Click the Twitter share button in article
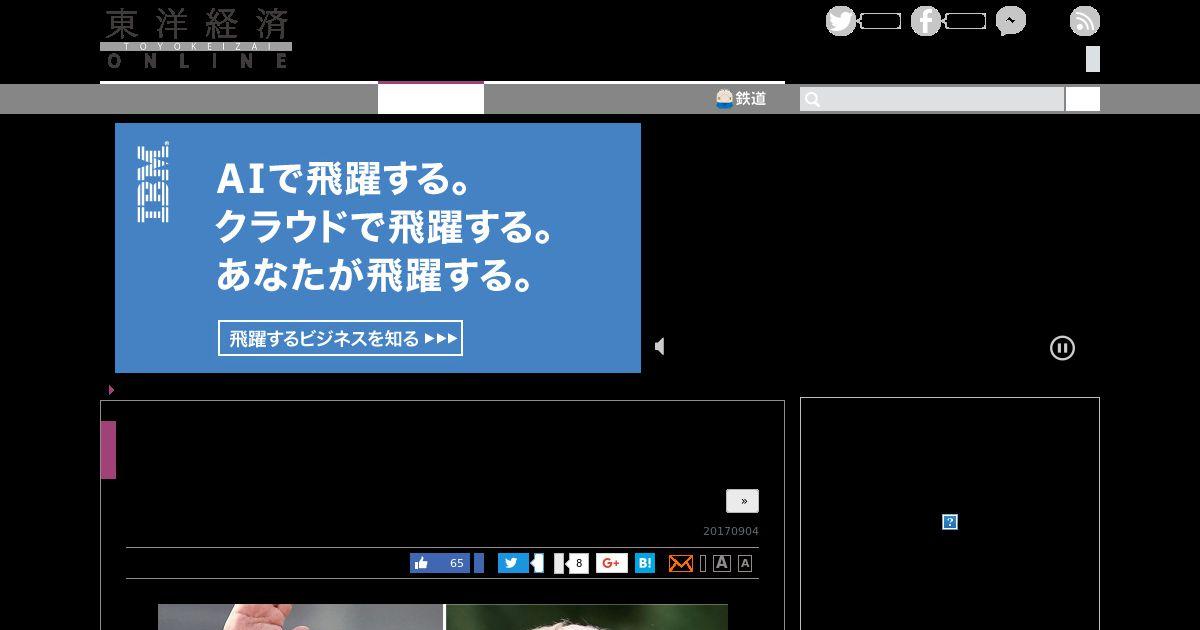The width and height of the screenshot is (1200, 630). pyautogui.click(x=513, y=563)
